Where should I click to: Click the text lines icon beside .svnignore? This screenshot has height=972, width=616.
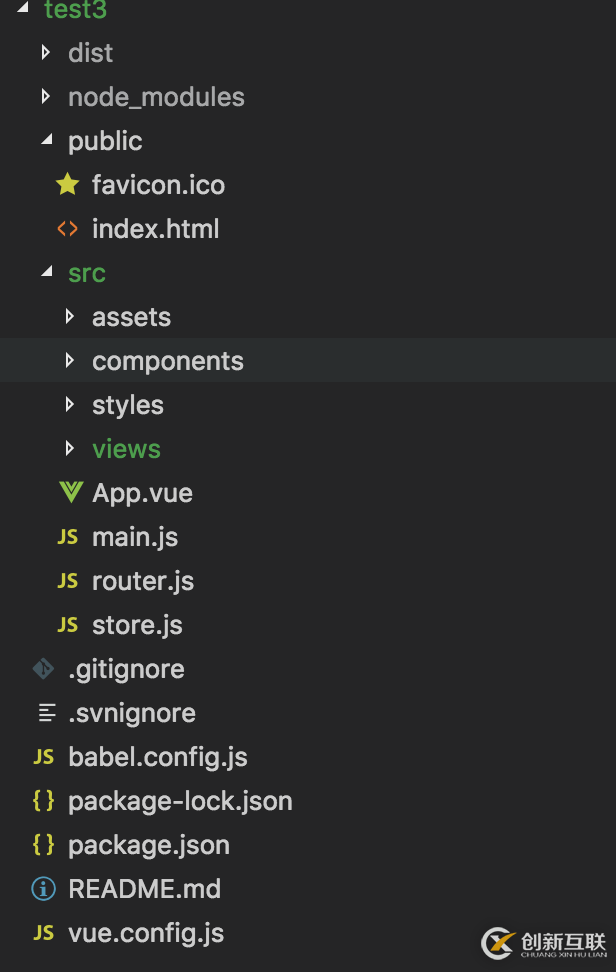tap(45, 713)
